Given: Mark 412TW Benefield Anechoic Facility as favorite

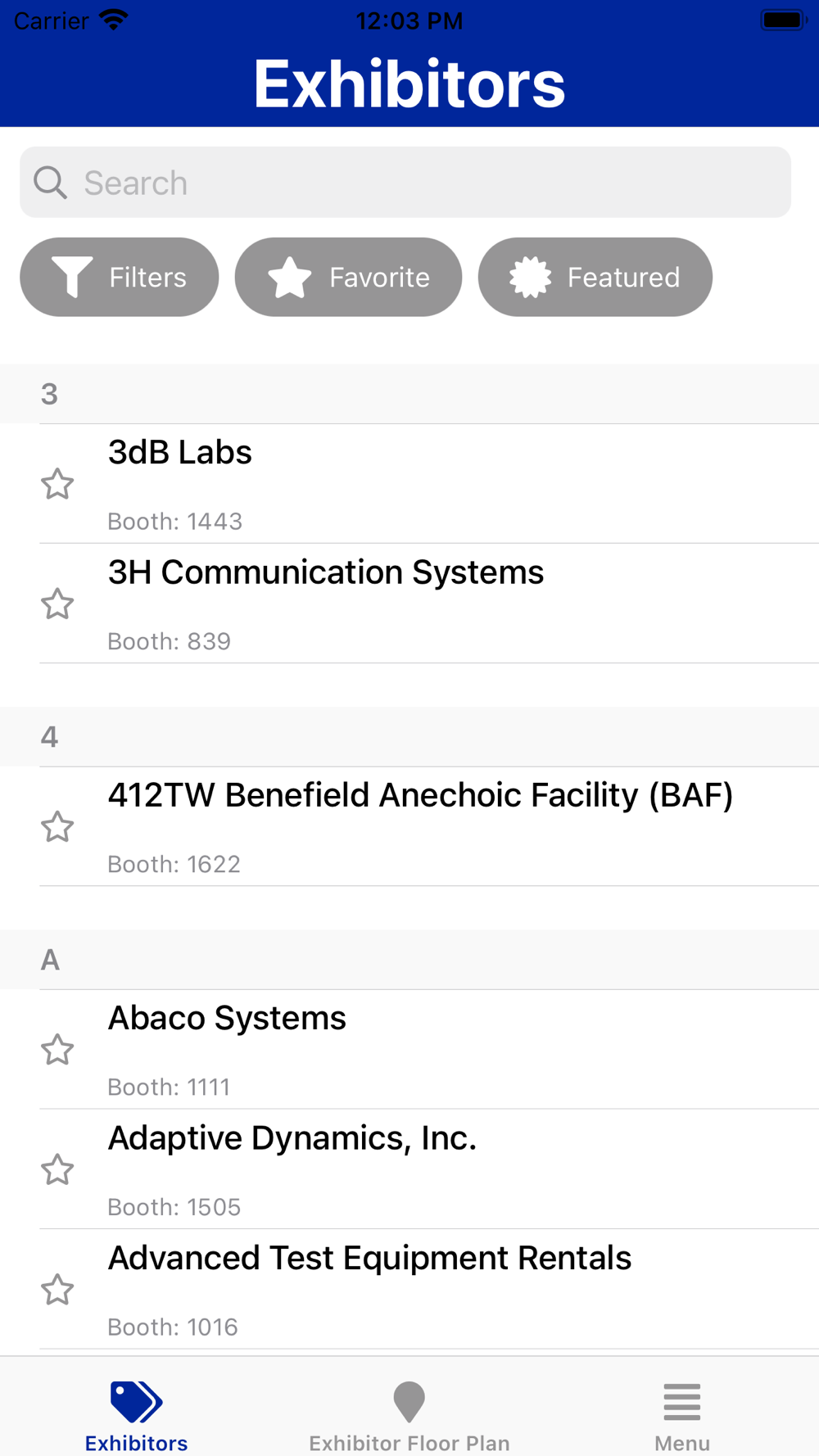Looking at the screenshot, I should pos(57,827).
